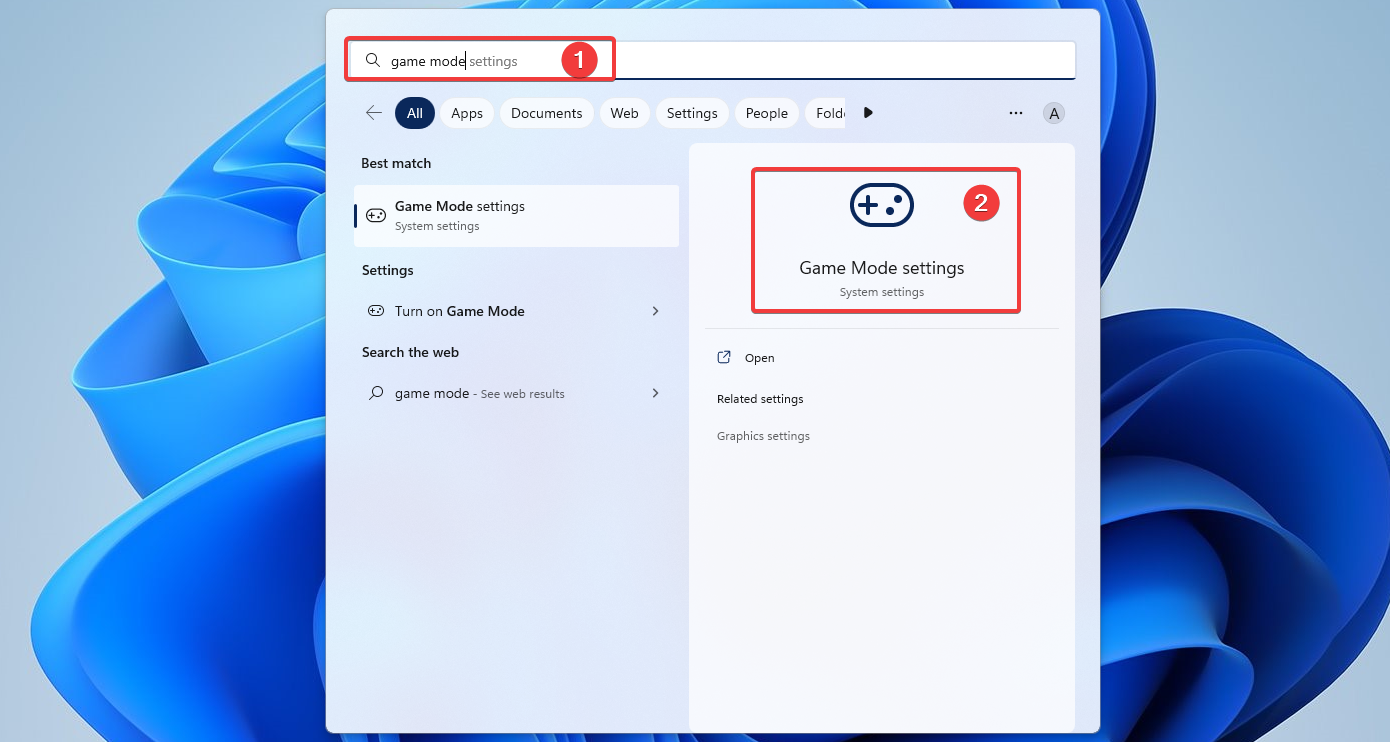Click the account avatar A icon

click(1054, 113)
